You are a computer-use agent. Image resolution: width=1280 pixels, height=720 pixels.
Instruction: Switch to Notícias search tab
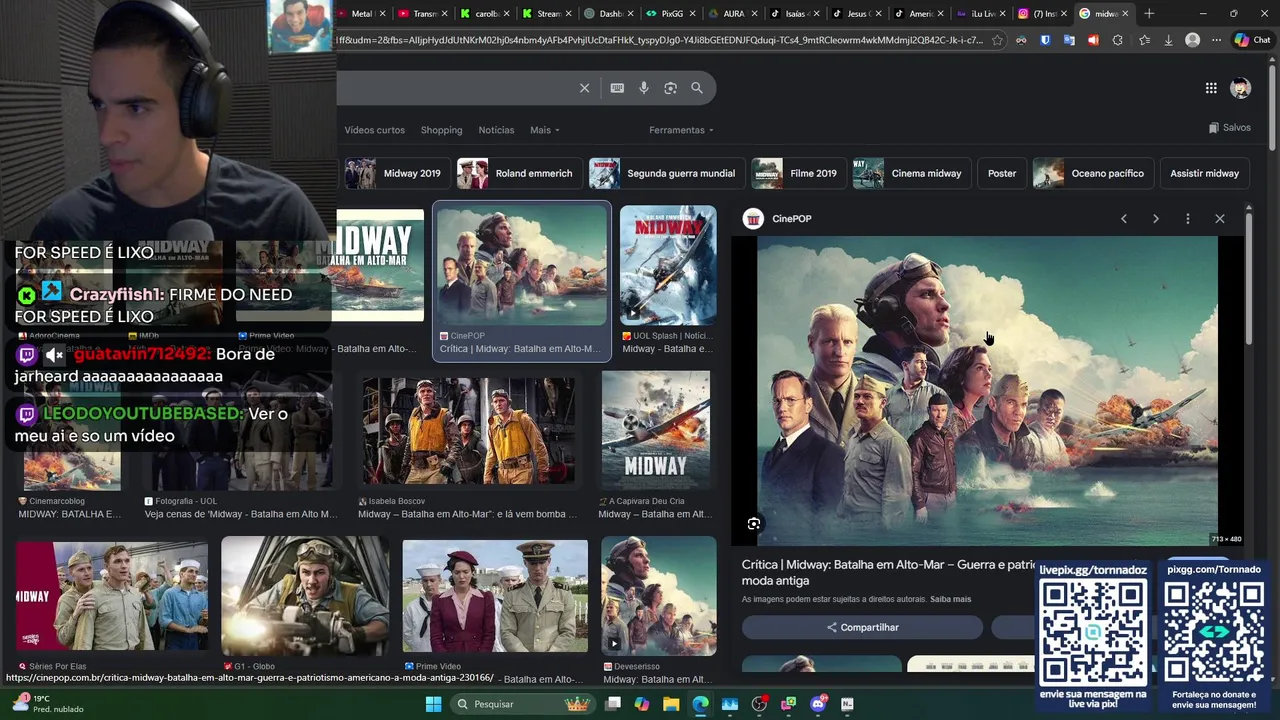(496, 130)
